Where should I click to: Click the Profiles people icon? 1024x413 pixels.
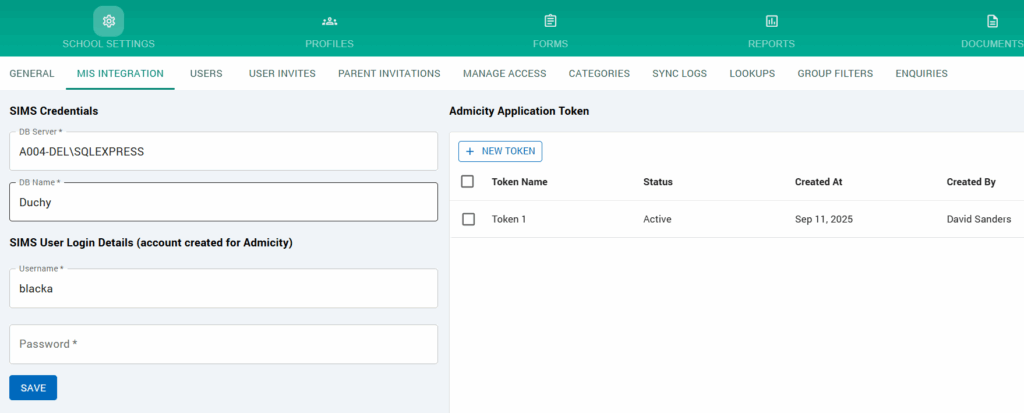329,21
